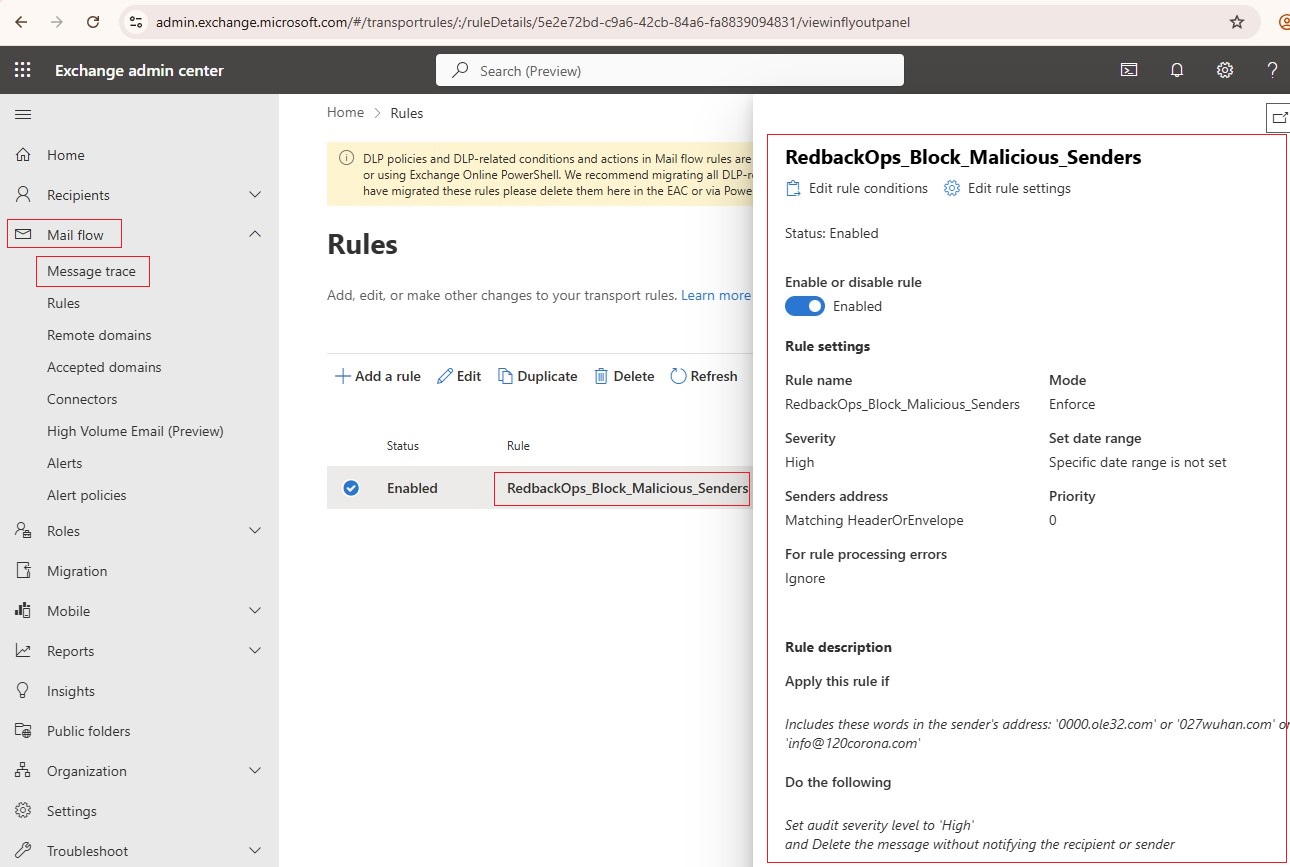Expand the Organization chevron
The width and height of the screenshot is (1290, 867).
click(255, 771)
